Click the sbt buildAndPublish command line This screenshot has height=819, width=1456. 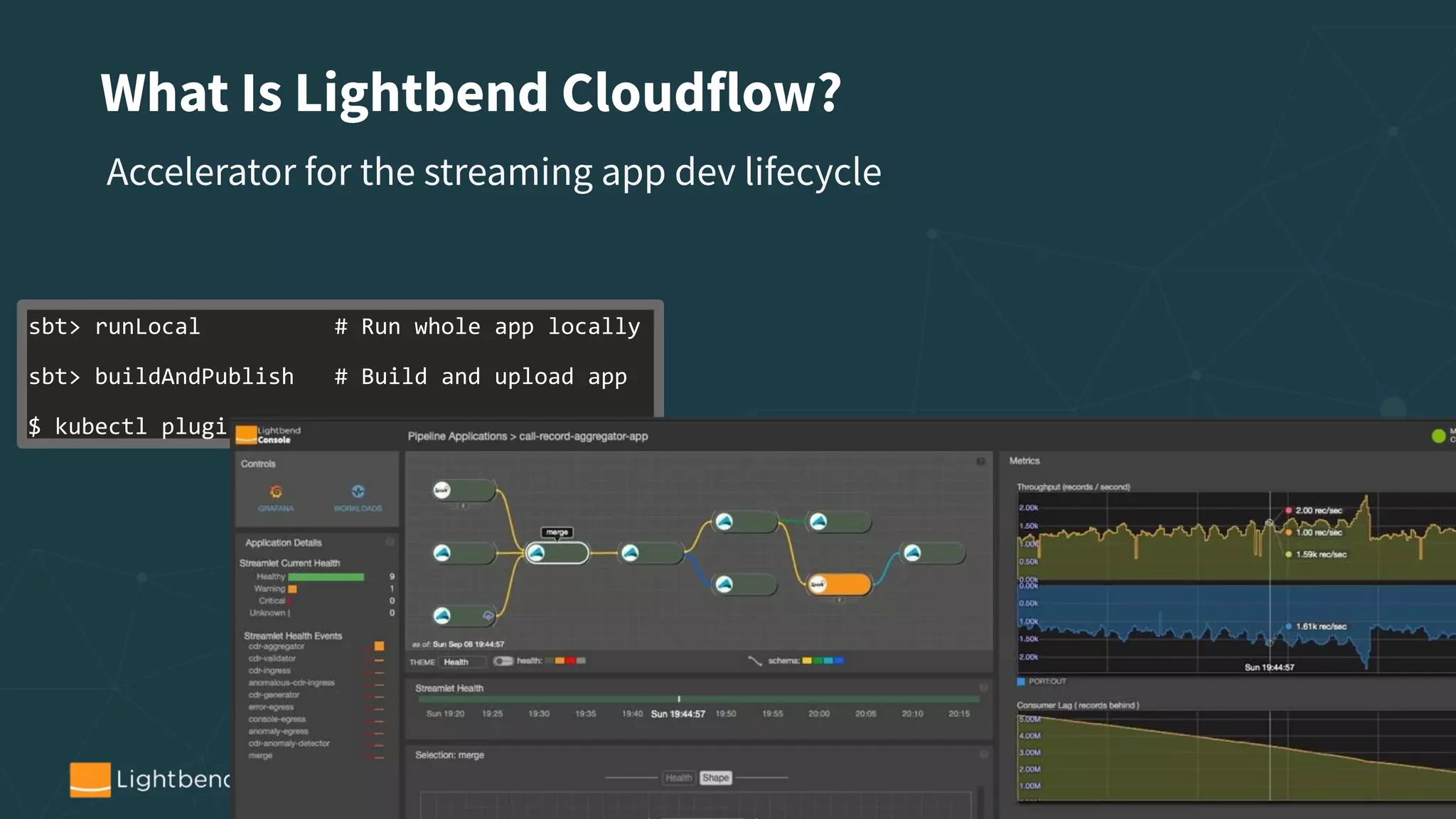coord(328,376)
